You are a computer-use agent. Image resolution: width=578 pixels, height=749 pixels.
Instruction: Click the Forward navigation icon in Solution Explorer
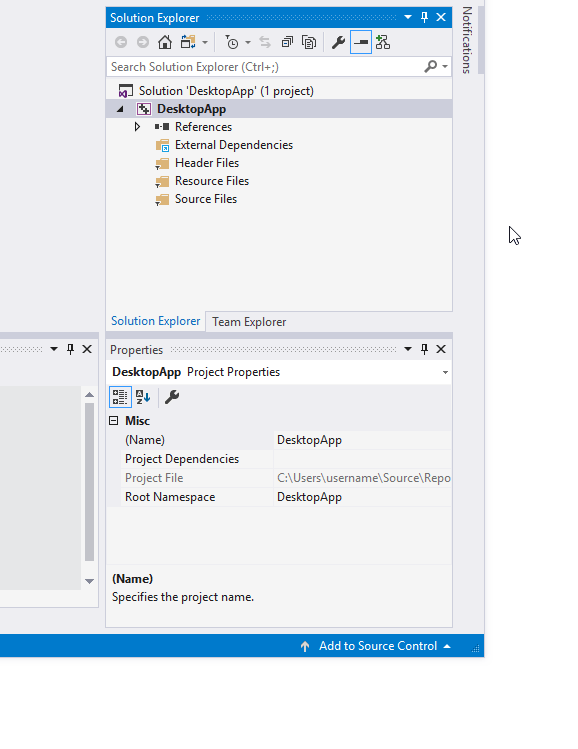click(143, 43)
